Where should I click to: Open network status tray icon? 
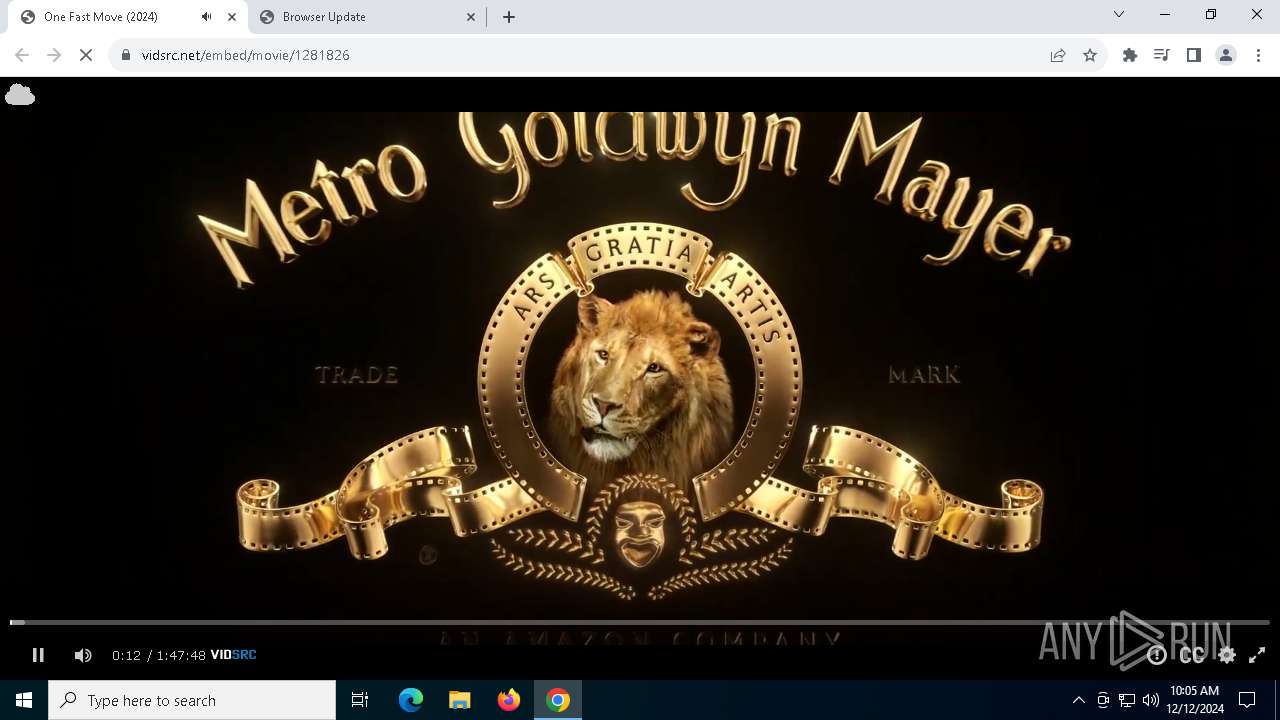(x=1127, y=700)
